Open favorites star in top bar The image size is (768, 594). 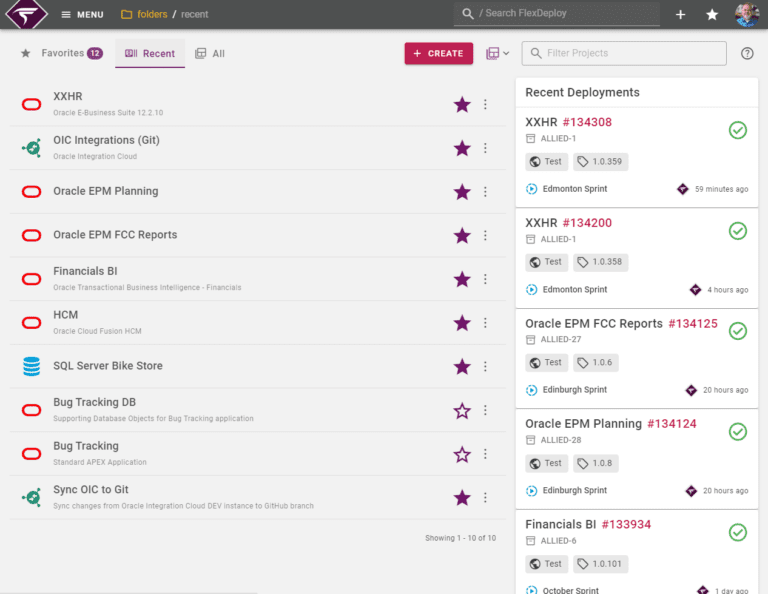tap(712, 15)
